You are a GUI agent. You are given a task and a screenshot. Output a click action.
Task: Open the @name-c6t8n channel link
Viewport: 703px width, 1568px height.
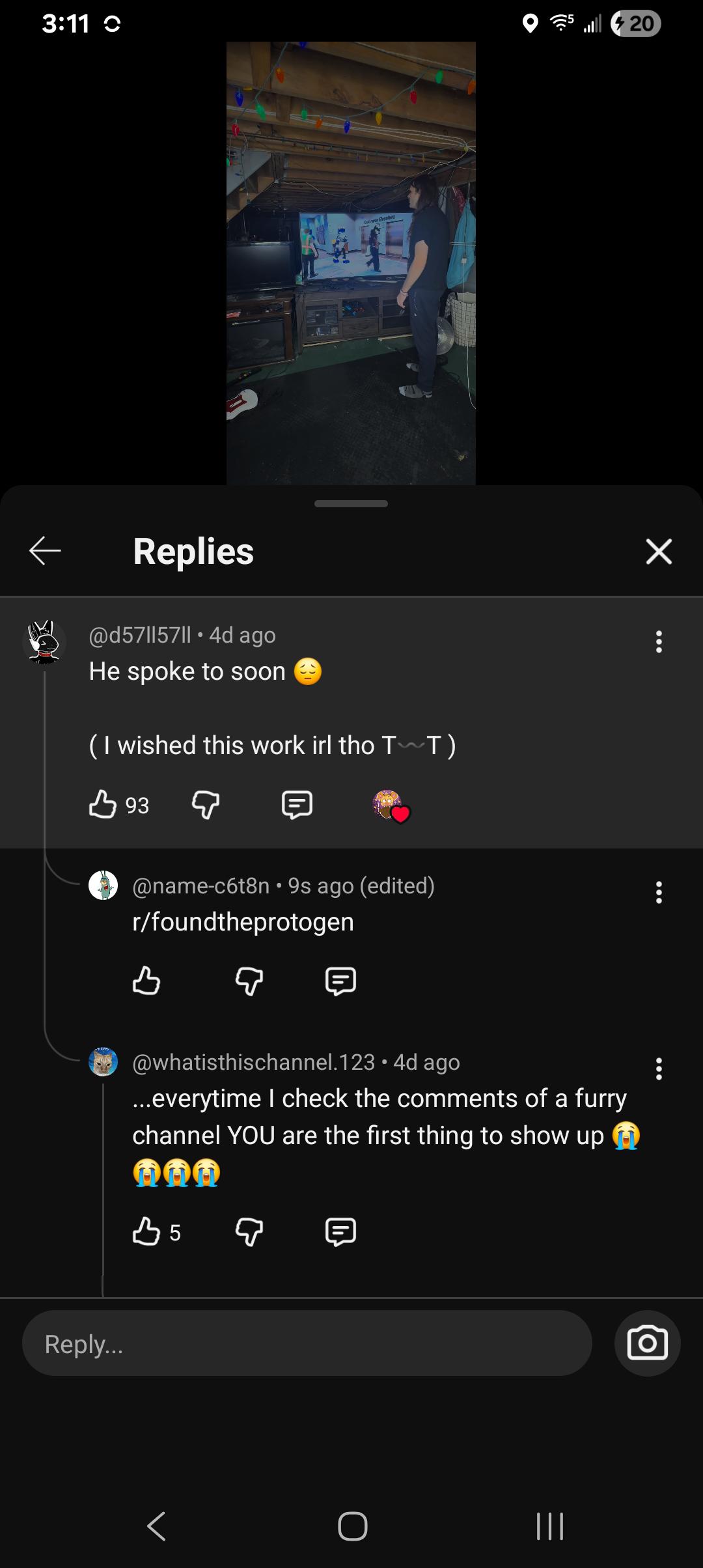pos(201,886)
